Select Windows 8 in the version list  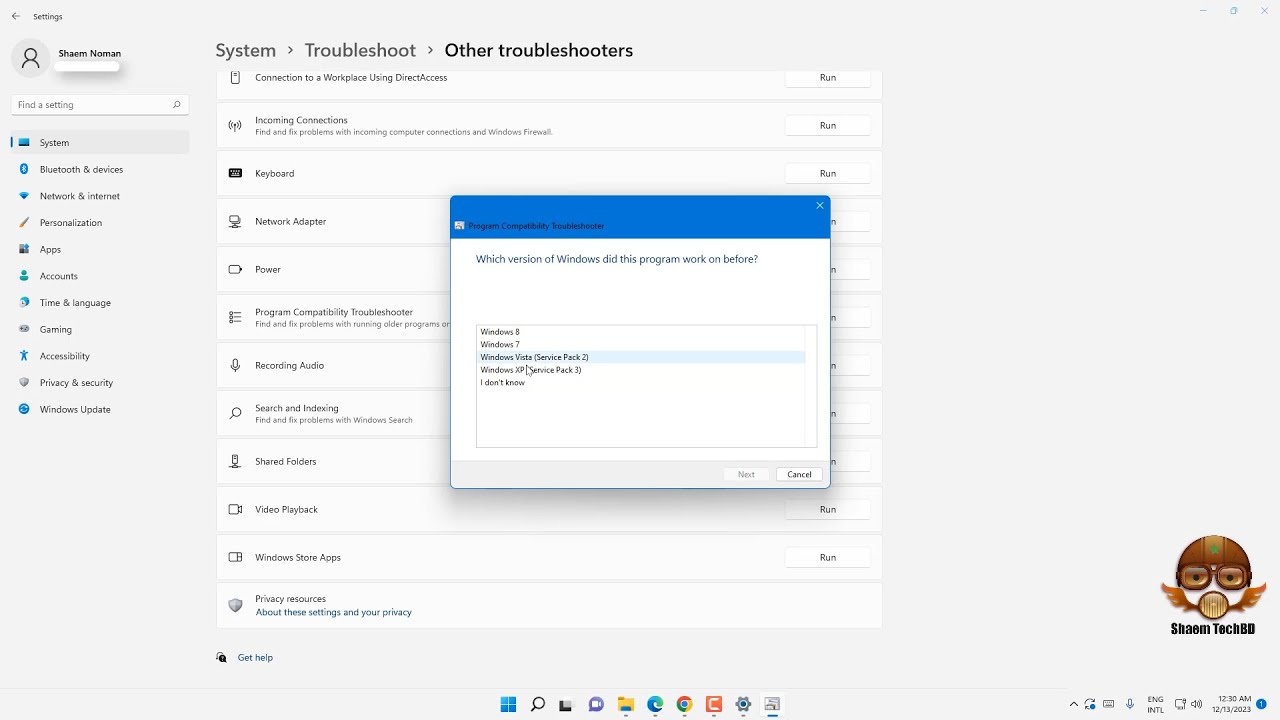[641, 332]
